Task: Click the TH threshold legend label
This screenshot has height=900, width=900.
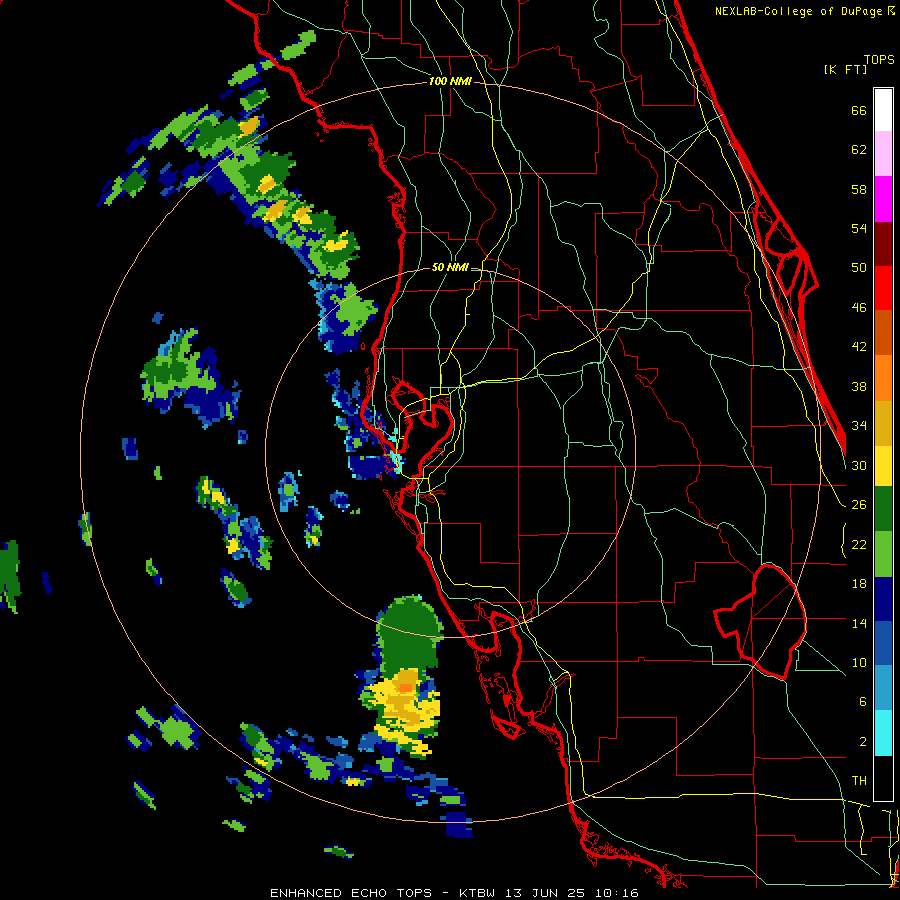Action: point(859,780)
